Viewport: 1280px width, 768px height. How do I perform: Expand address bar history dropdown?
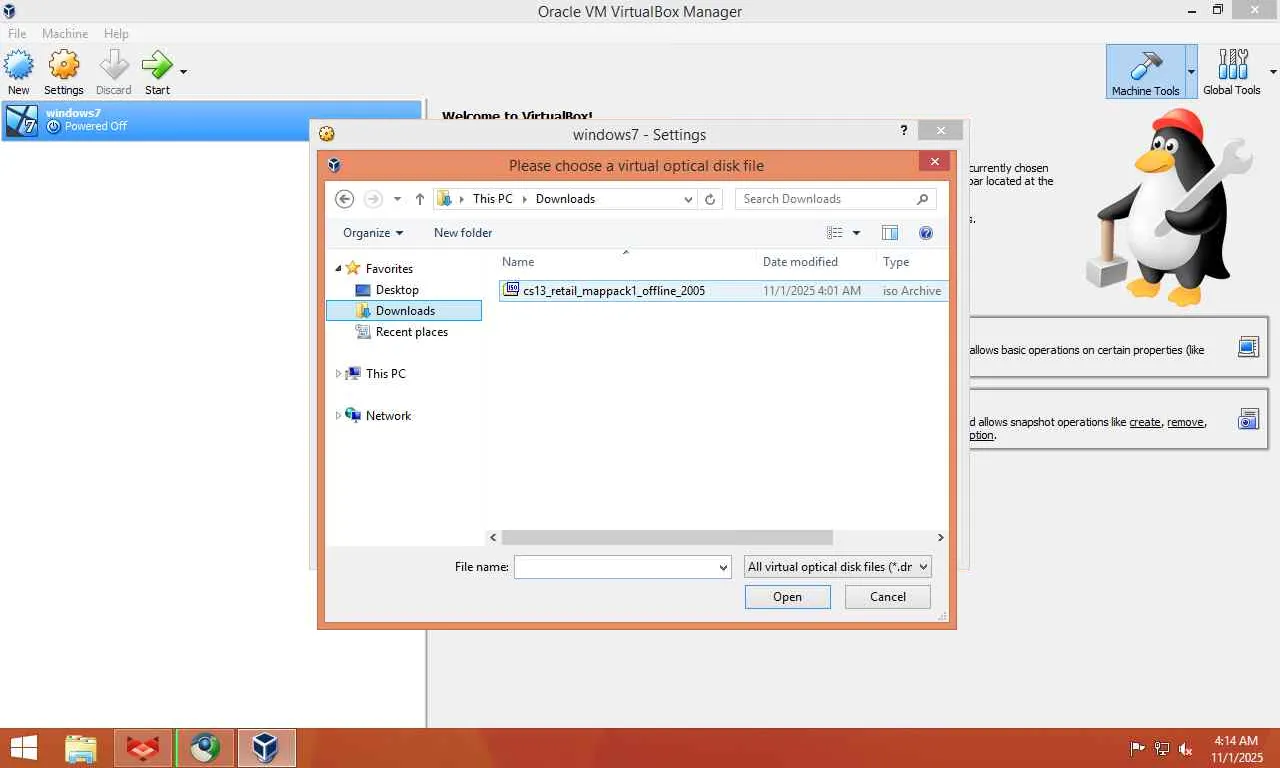point(688,199)
